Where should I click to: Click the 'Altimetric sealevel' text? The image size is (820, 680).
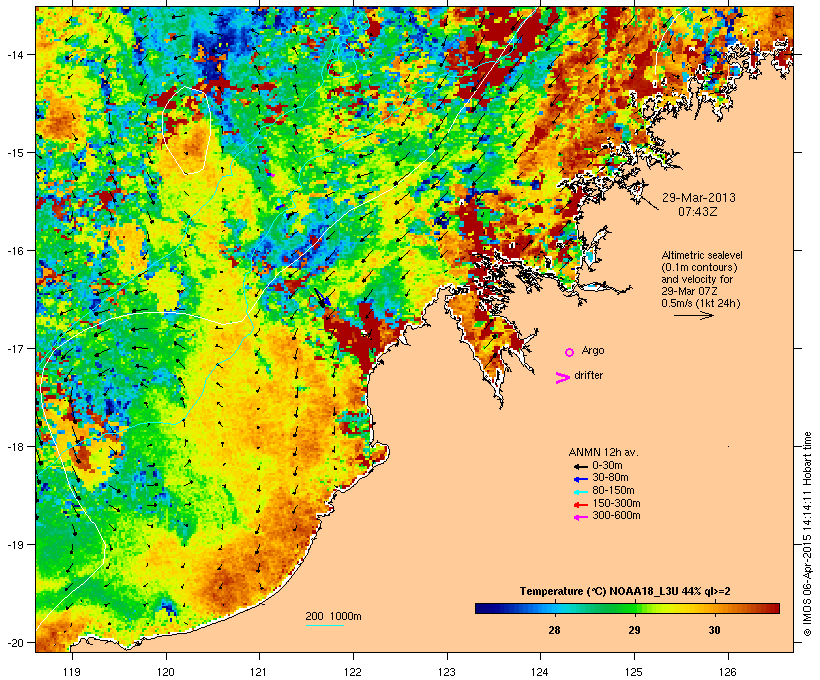point(702,256)
